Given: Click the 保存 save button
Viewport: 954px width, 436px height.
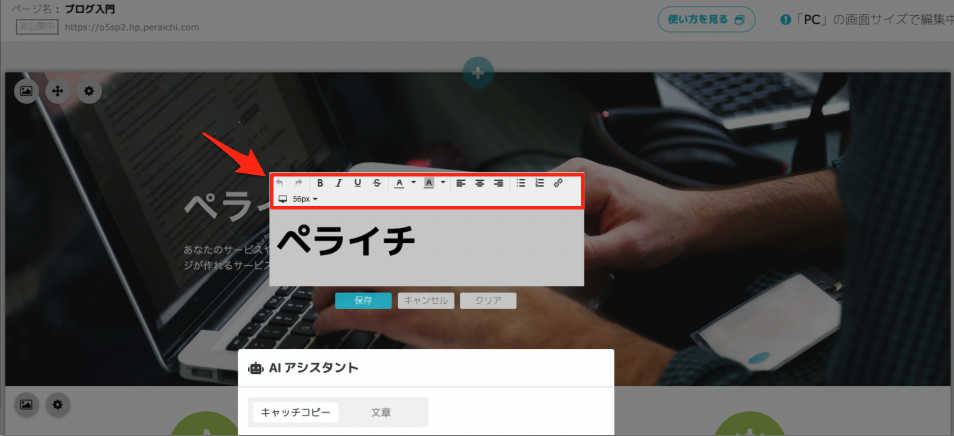Looking at the screenshot, I should coord(363,300).
